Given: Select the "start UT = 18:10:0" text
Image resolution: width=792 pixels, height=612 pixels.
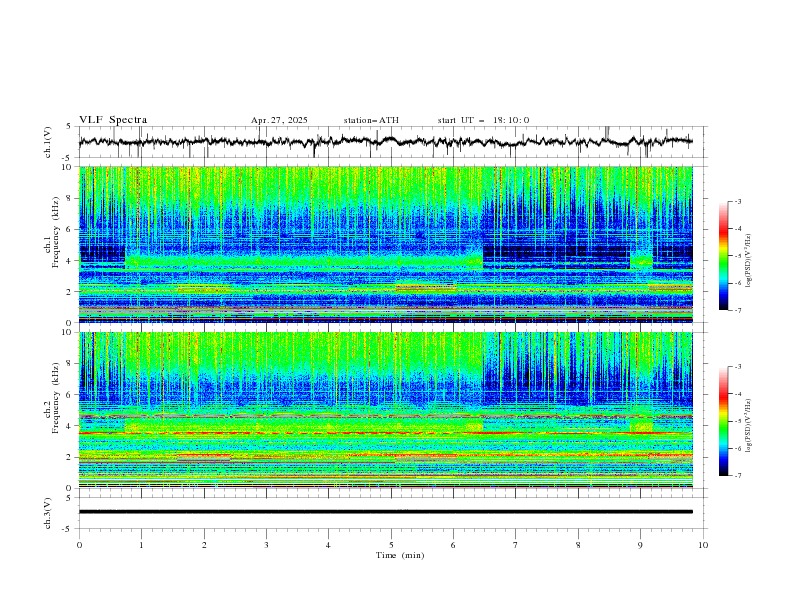Looking at the screenshot, I should pyautogui.click(x=483, y=120).
